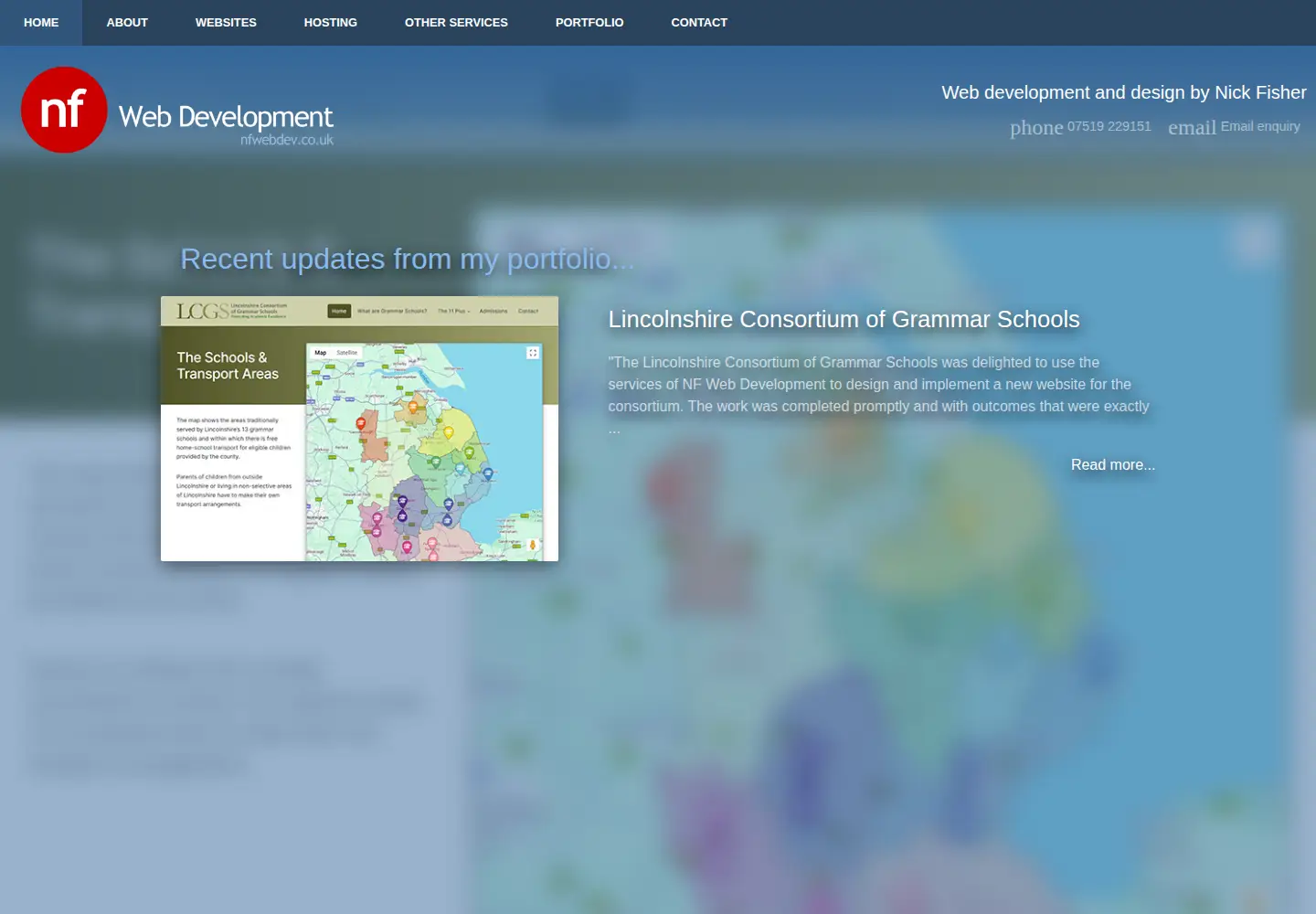Open the Lincolnshire Consortium of Grammar Schools heading
1316x914 pixels.
point(844,319)
